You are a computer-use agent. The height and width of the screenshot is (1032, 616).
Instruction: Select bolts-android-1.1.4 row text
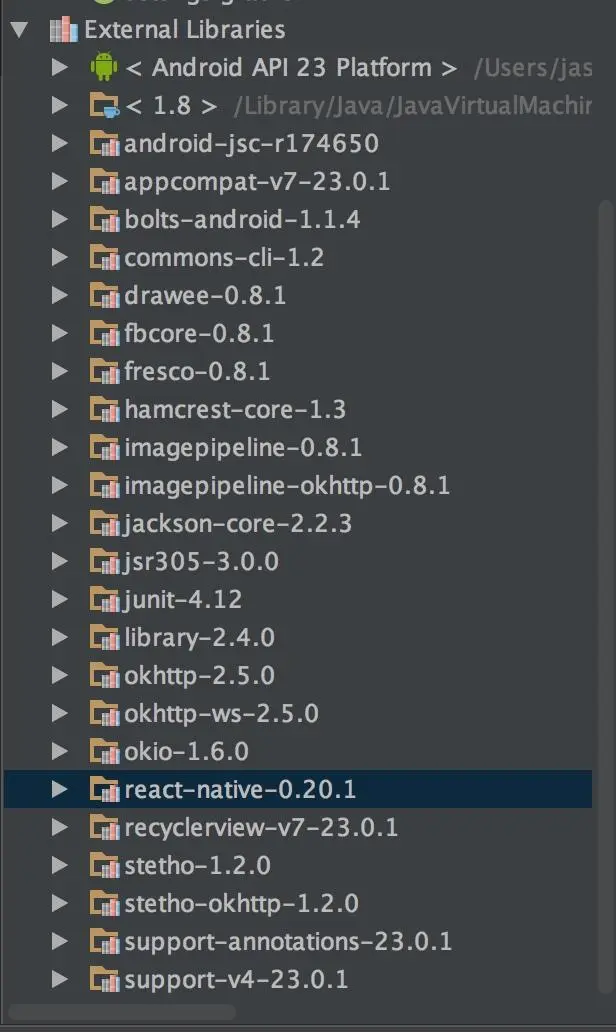pyautogui.click(x=242, y=219)
